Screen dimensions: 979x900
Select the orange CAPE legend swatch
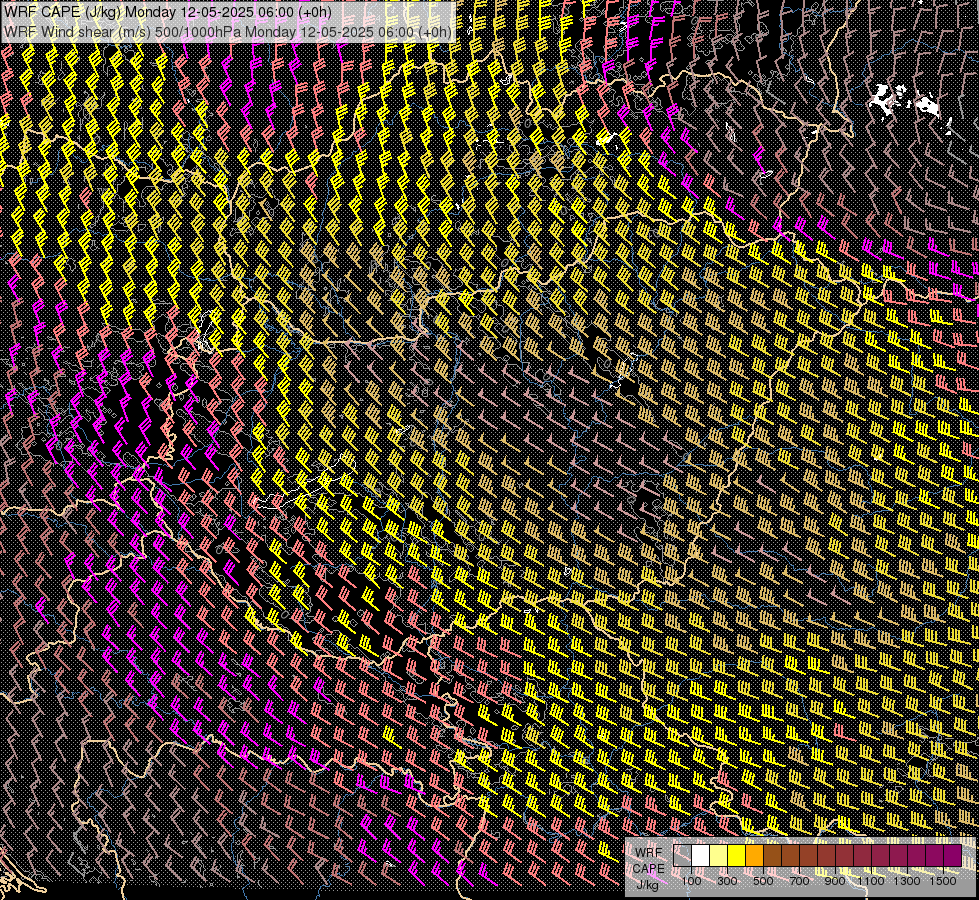pyautogui.click(x=754, y=855)
